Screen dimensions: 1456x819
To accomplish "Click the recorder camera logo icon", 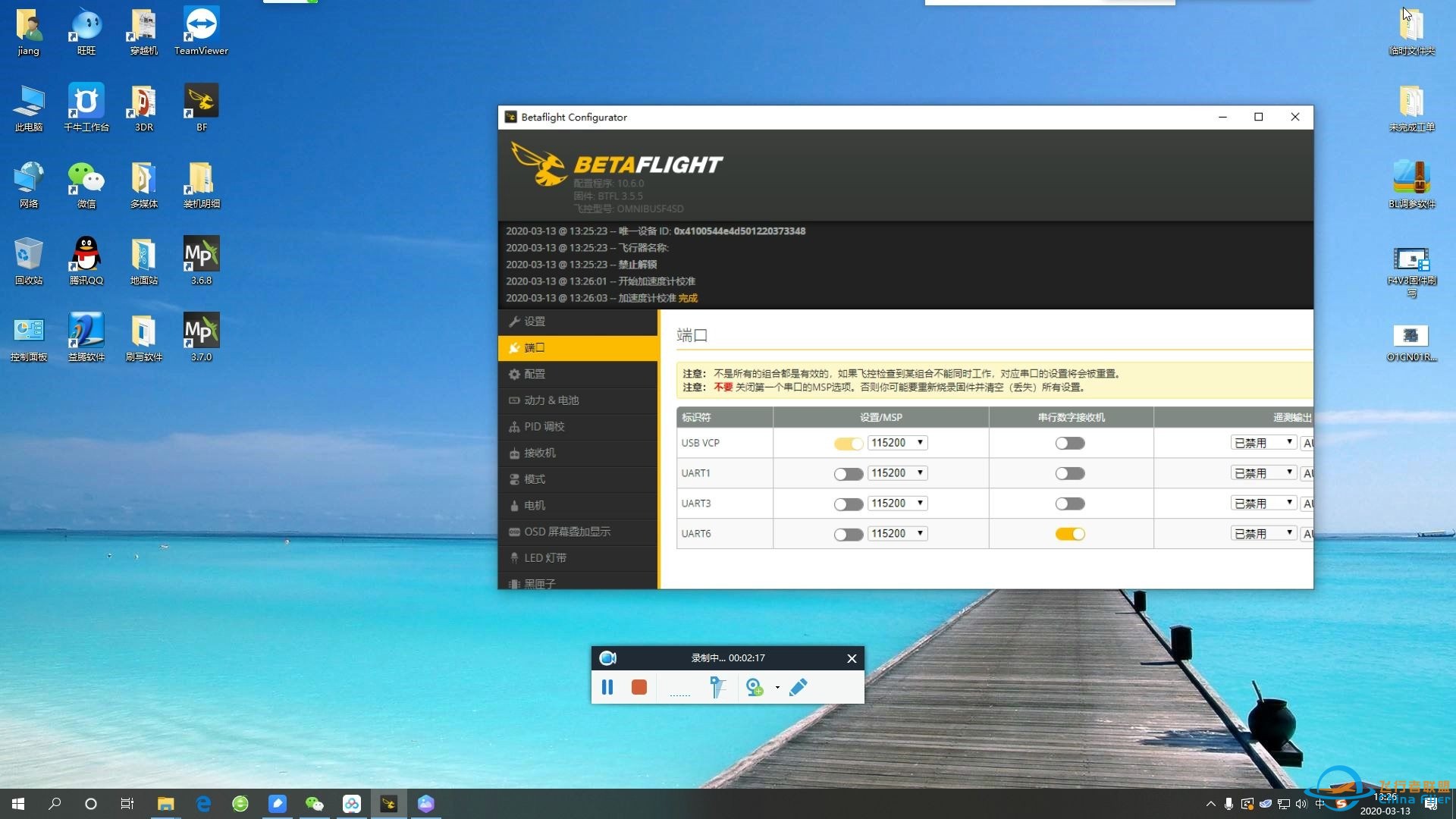I will click(607, 657).
